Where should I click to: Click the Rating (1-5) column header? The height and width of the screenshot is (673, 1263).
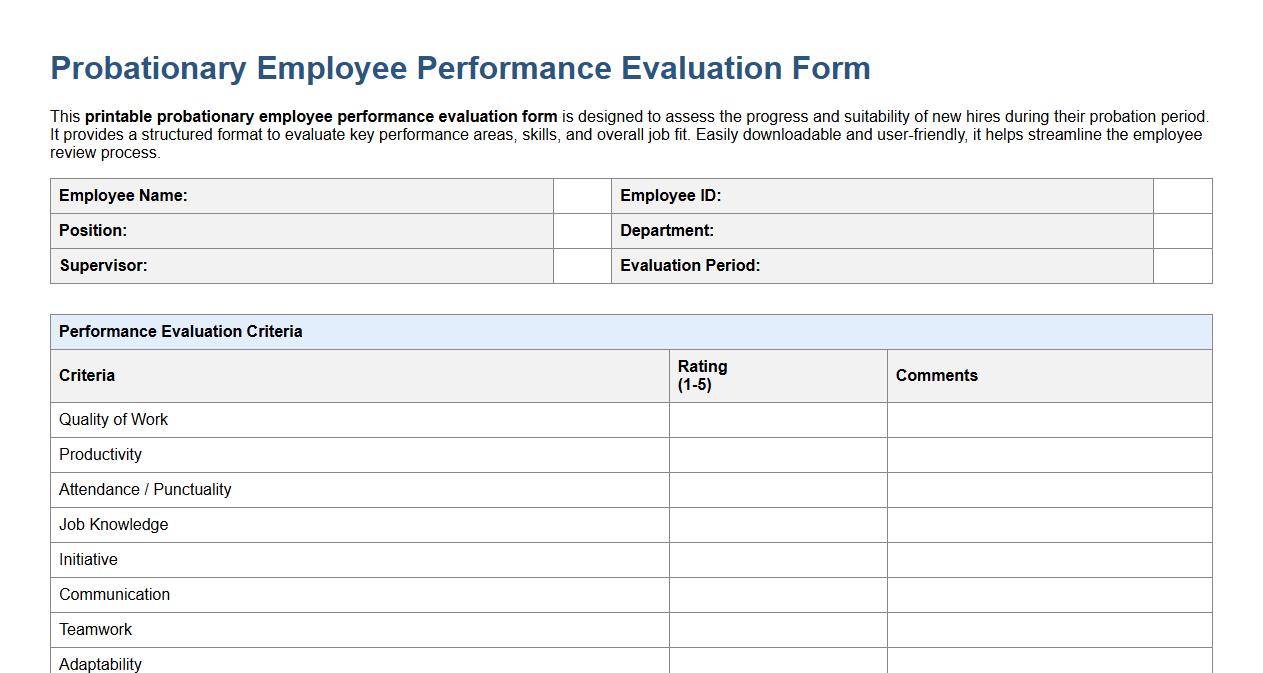pyautogui.click(x=703, y=375)
